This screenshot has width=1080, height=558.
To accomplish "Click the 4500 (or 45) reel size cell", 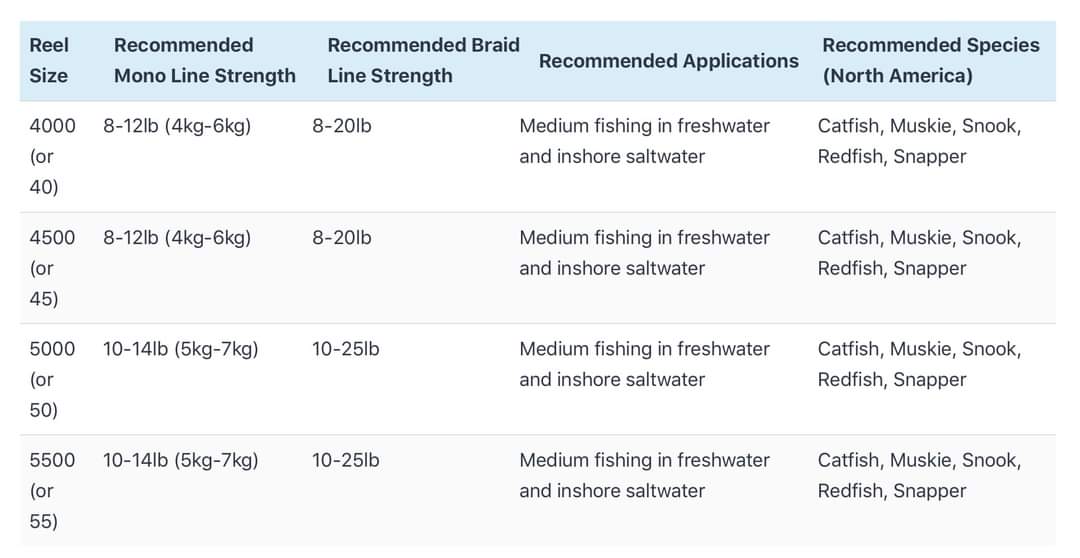I will coord(52,268).
